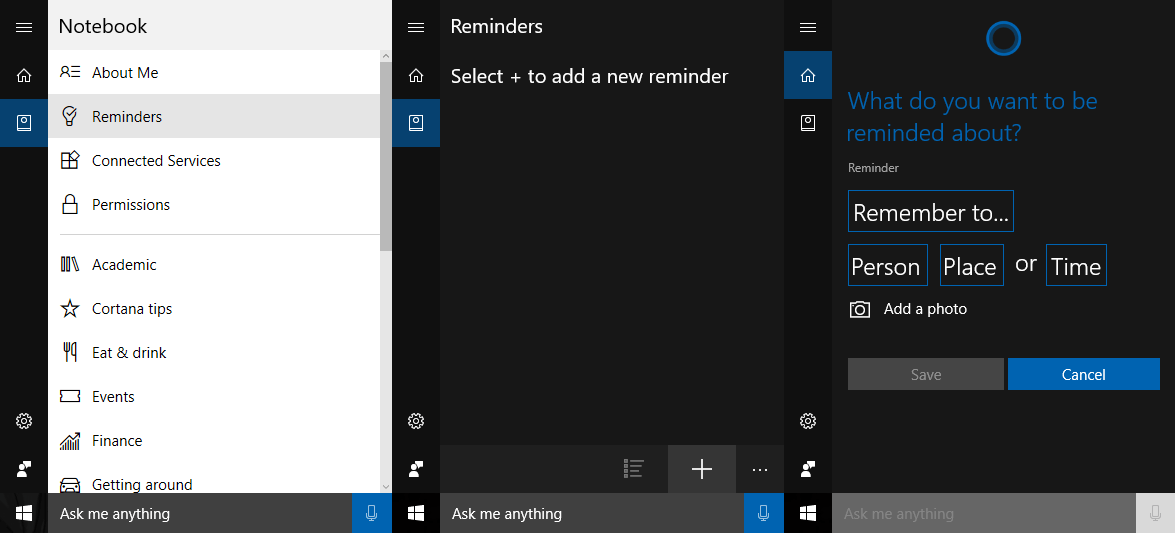Open Permissions in the Notebook
The image size is (1175, 533).
(214, 205)
